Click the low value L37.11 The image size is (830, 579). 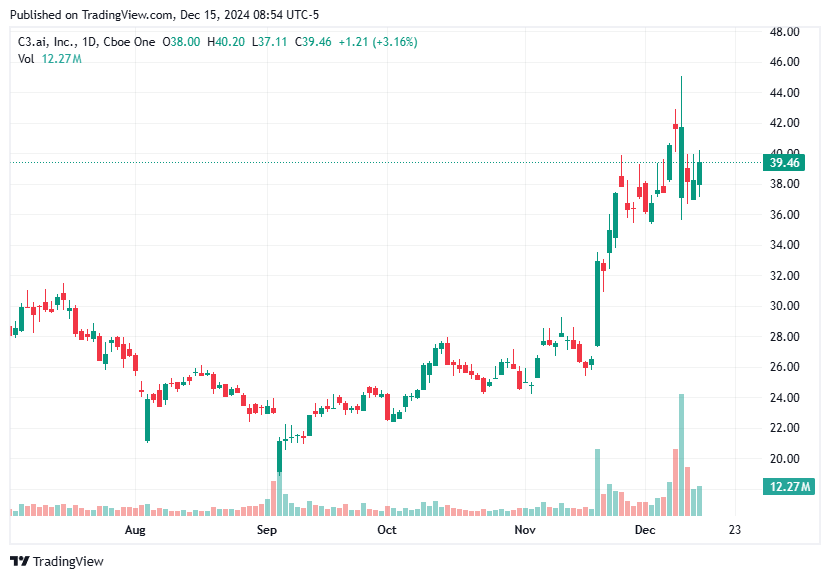pos(269,42)
